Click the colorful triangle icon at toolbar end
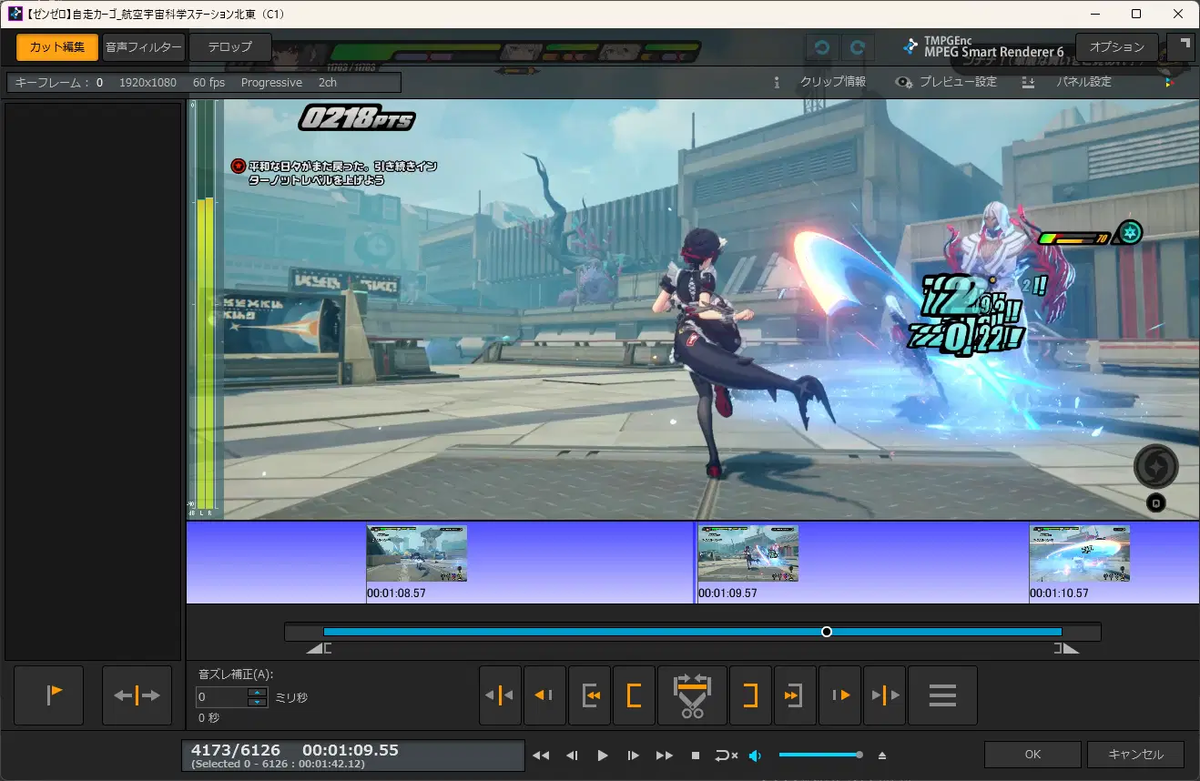This screenshot has width=1200, height=781. point(1169,82)
